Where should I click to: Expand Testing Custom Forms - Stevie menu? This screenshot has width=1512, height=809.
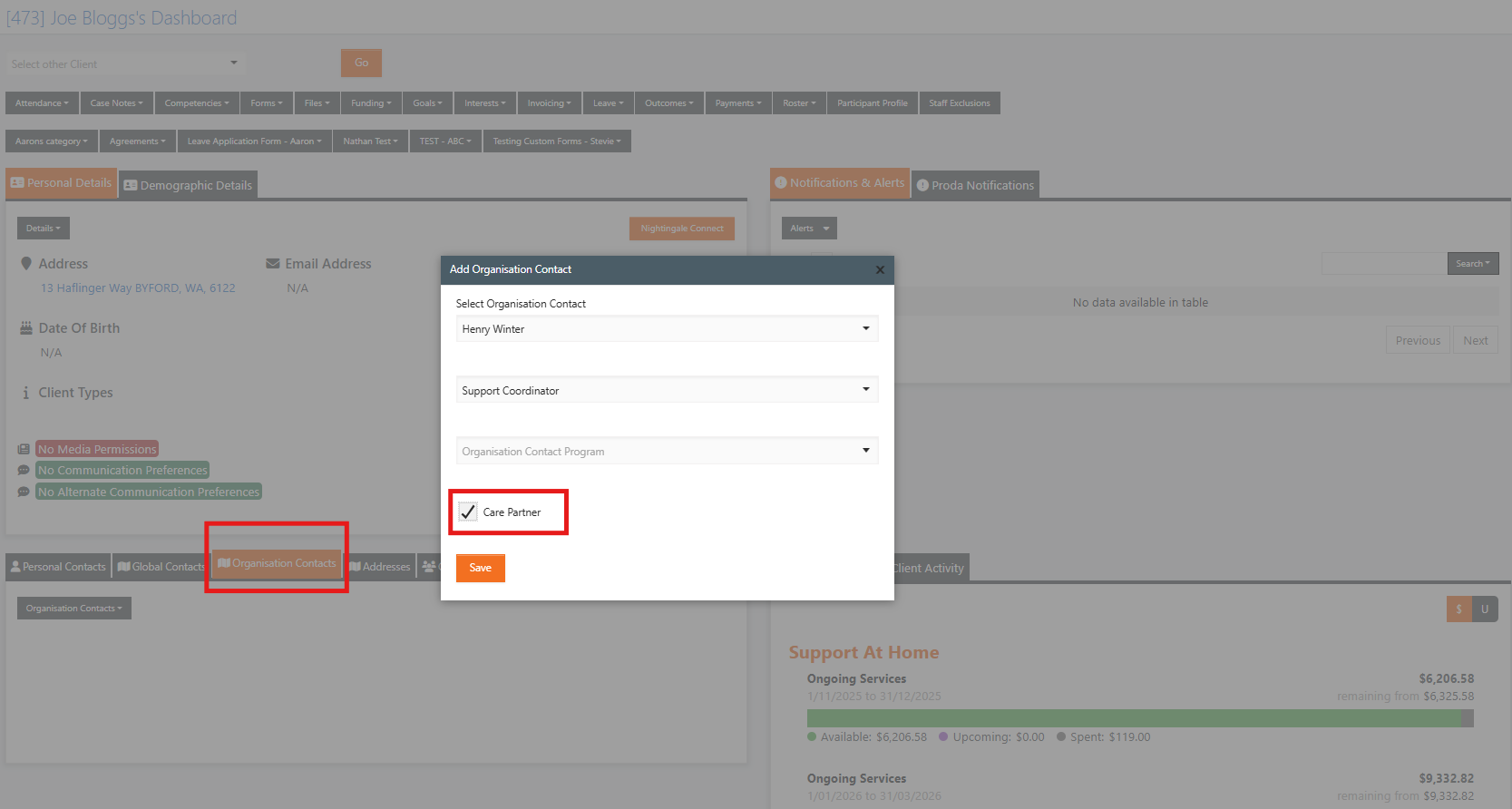click(557, 141)
